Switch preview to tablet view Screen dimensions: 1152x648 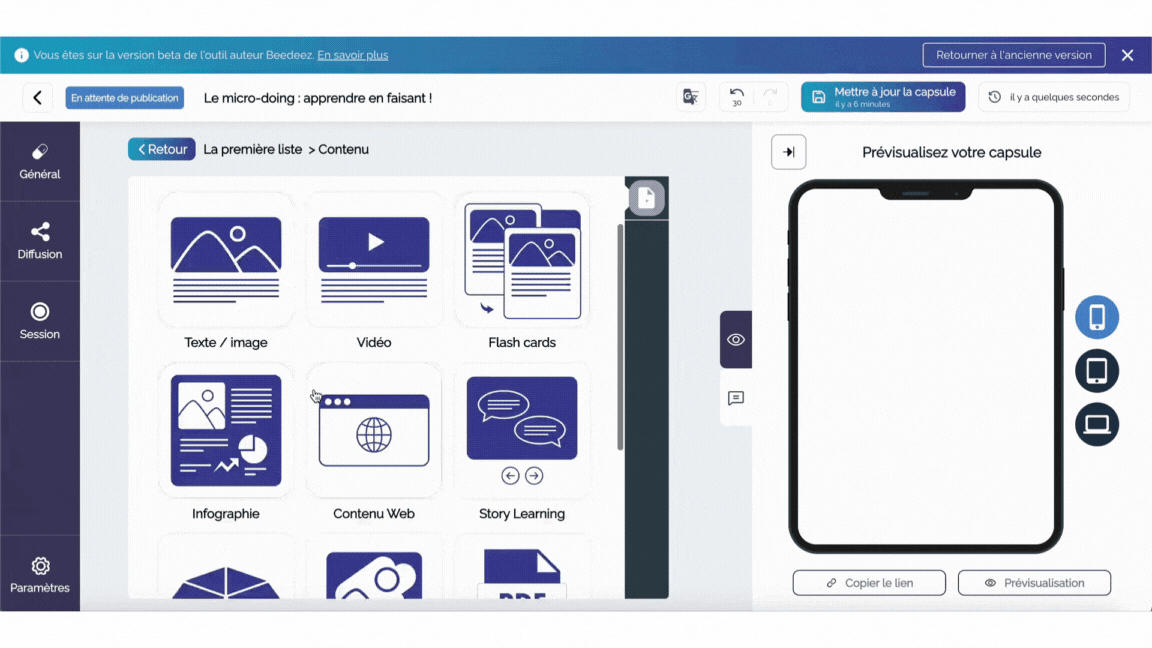pos(1097,371)
